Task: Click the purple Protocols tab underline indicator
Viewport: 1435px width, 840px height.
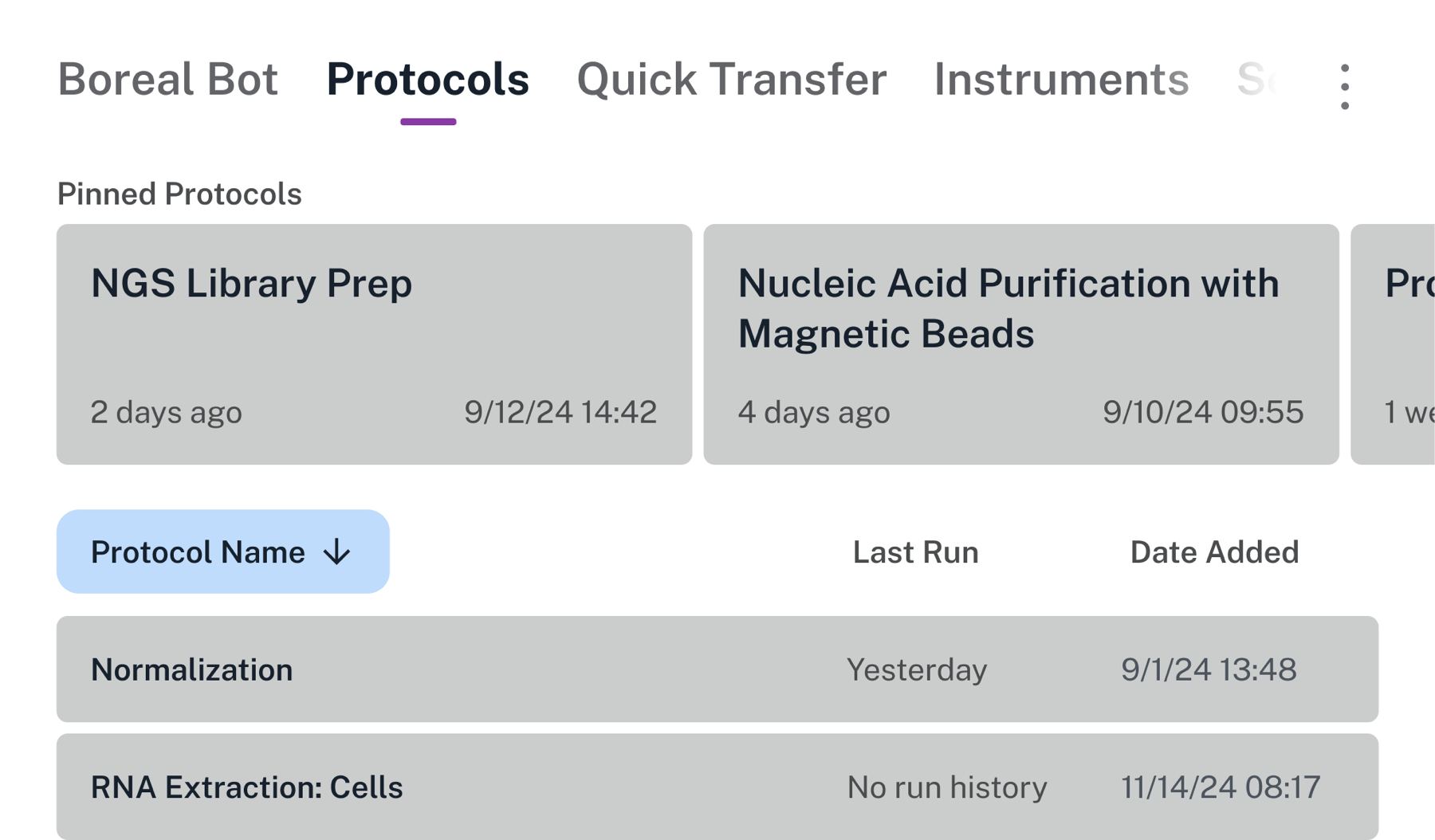Action: [x=427, y=120]
